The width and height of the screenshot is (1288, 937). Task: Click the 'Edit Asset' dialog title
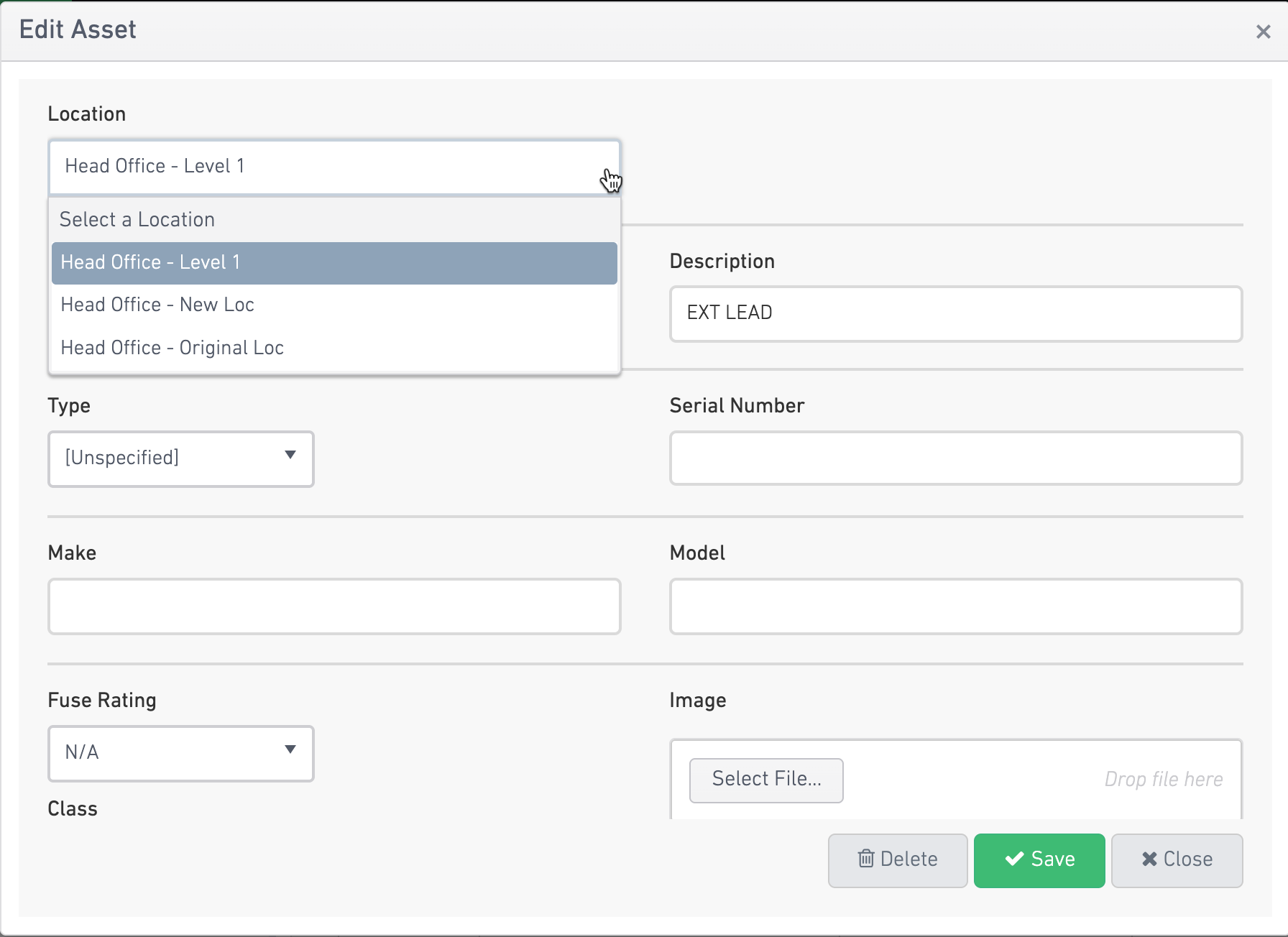pyautogui.click(x=78, y=29)
